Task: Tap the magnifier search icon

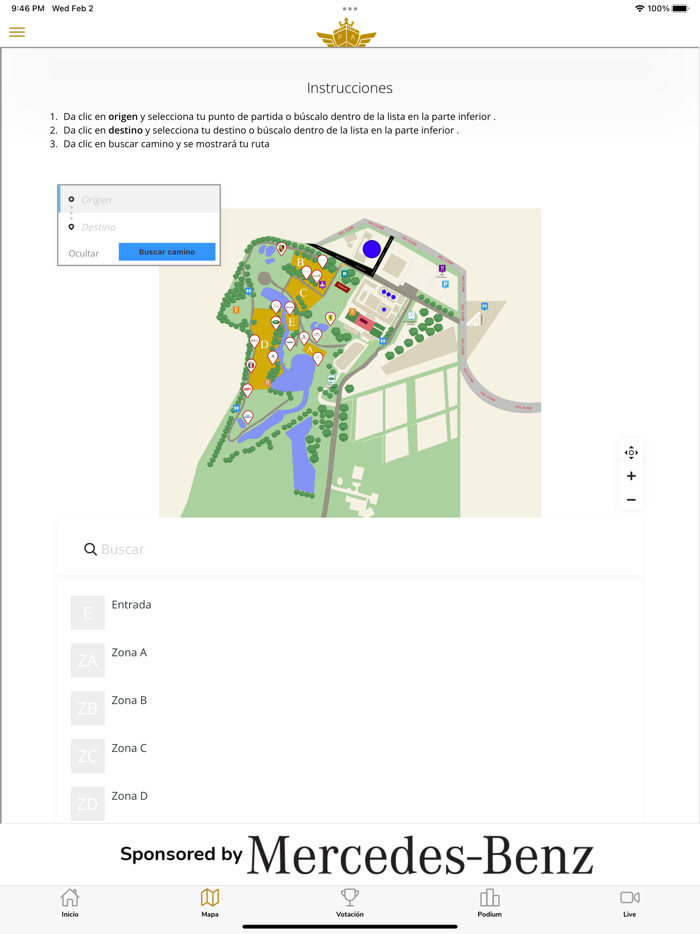Action: coord(90,549)
